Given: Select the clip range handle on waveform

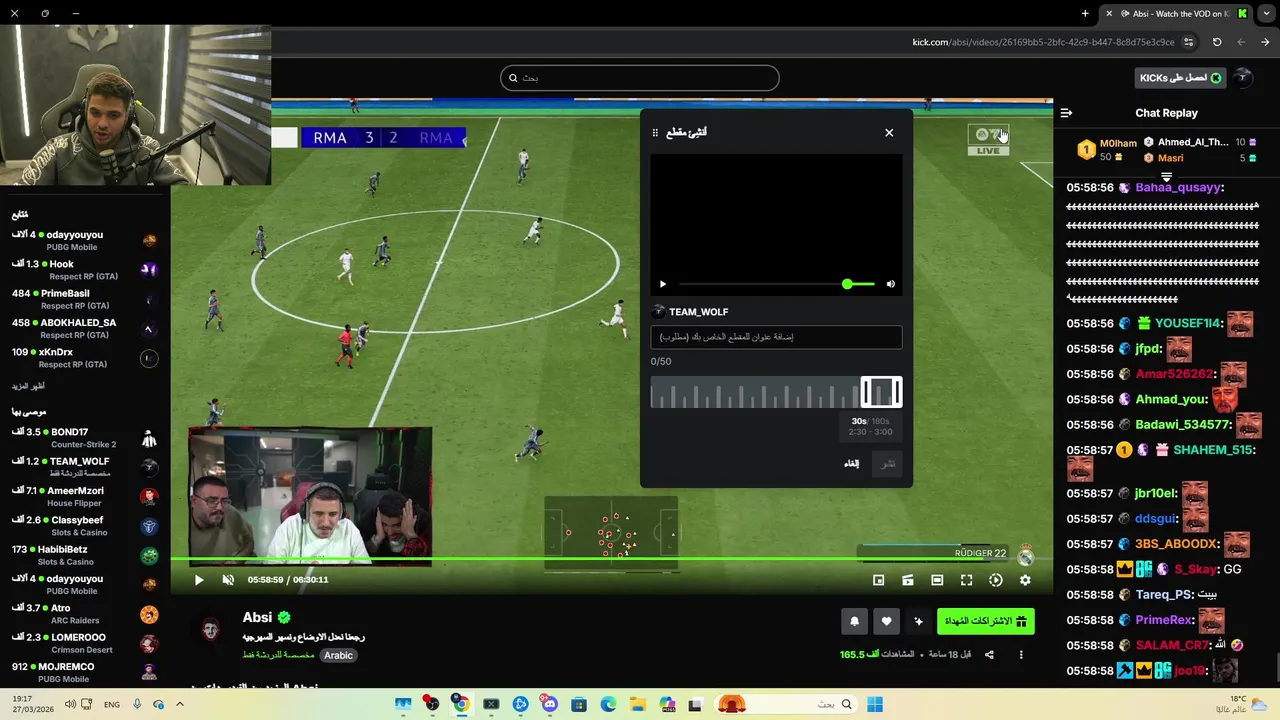Looking at the screenshot, I should click(x=881, y=392).
